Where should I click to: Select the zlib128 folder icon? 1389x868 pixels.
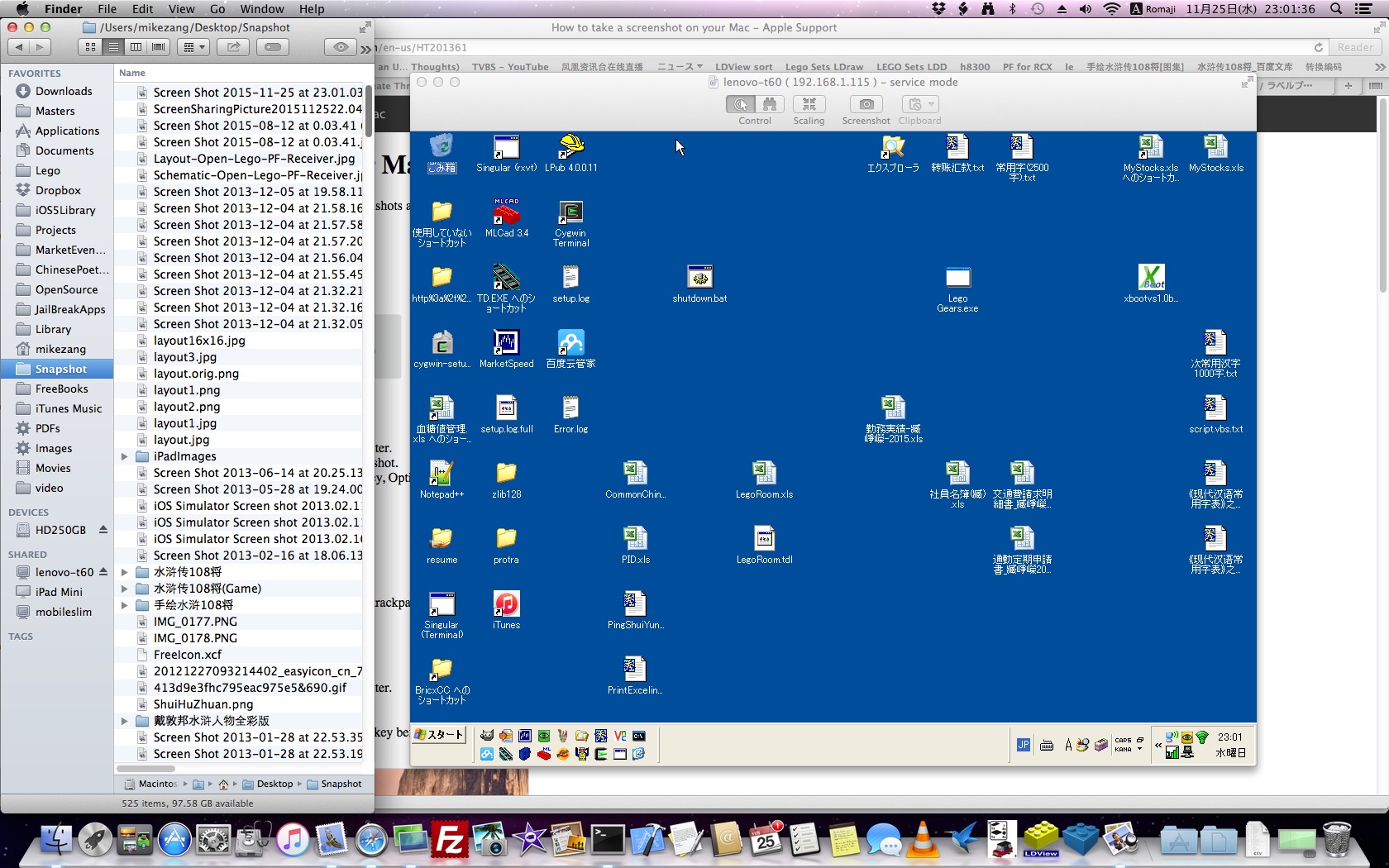point(506,479)
